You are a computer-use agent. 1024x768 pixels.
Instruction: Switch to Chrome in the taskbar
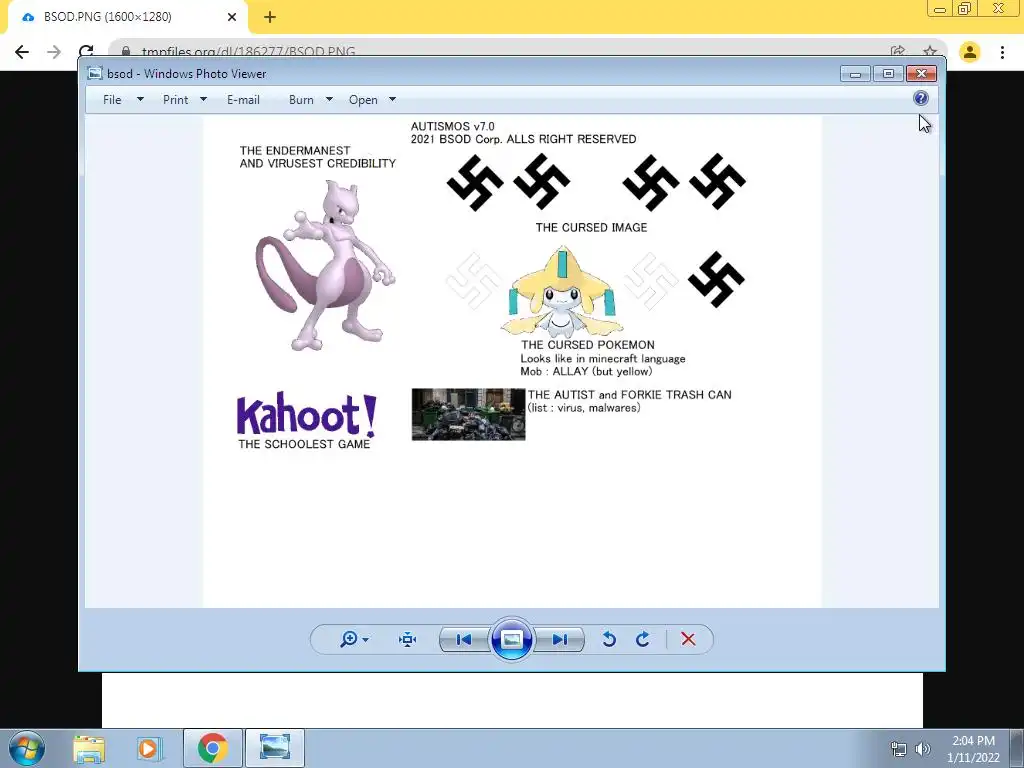(x=213, y=748)
